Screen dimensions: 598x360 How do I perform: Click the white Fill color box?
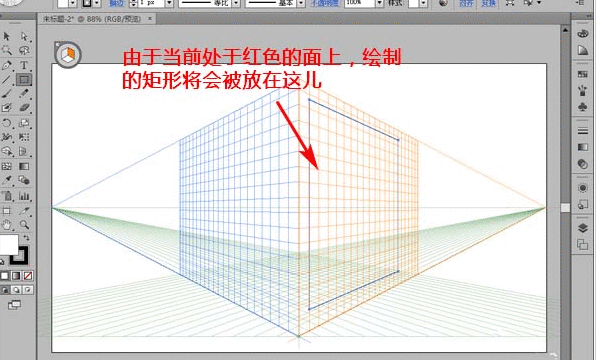(x=8, y=245)
